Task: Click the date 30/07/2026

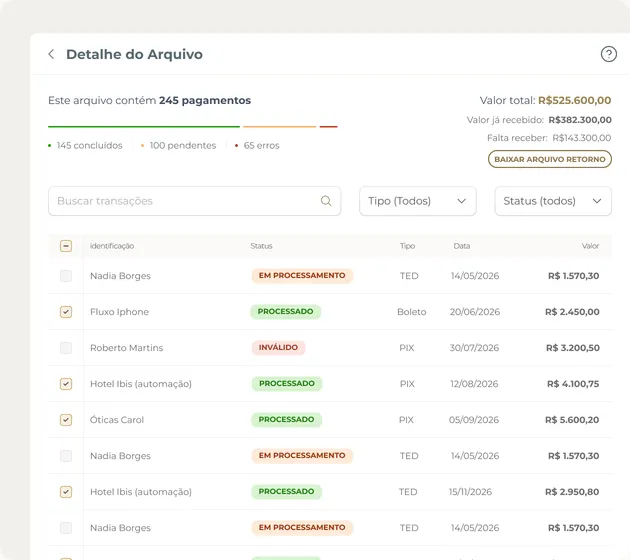Action: click(x=475, y=348)
